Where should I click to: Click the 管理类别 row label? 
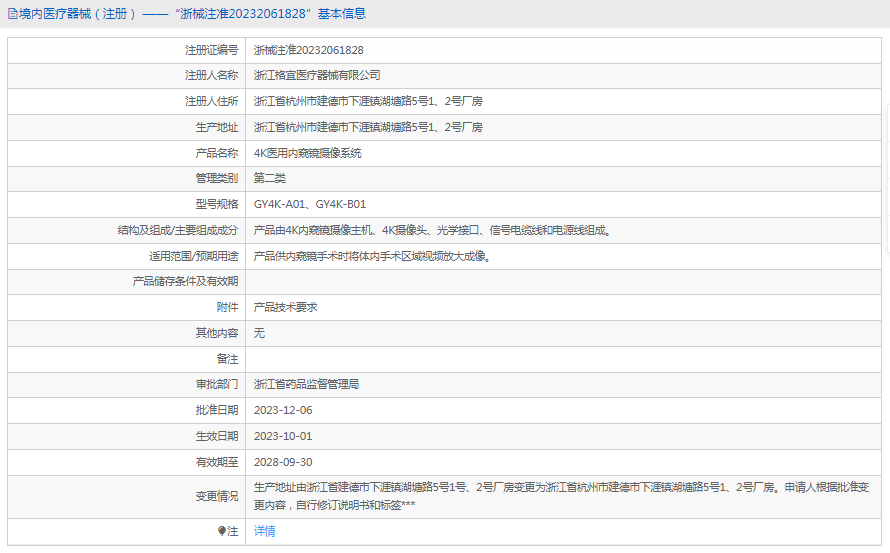[x=217, y=178]
